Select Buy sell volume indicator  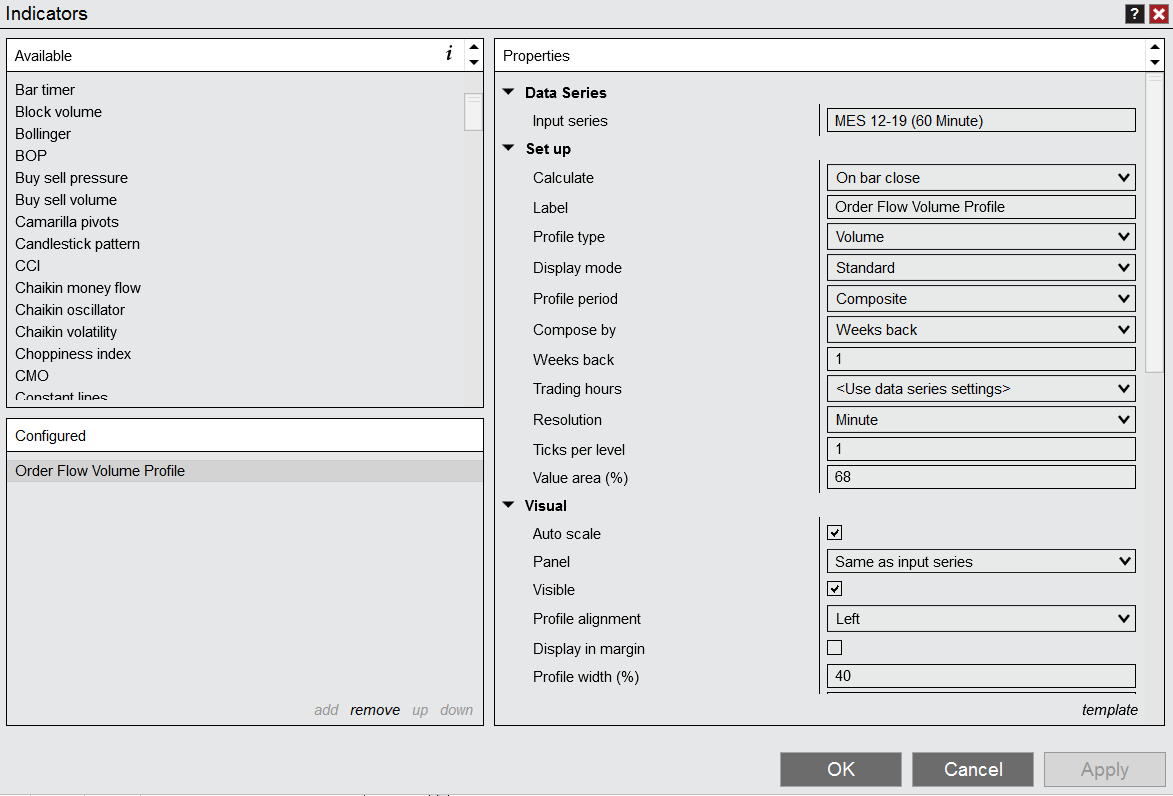click(66, 200)
